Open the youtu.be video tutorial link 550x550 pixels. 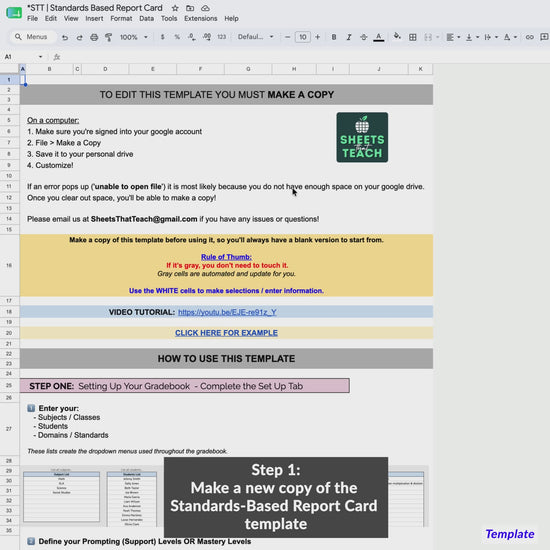(227, 312)
